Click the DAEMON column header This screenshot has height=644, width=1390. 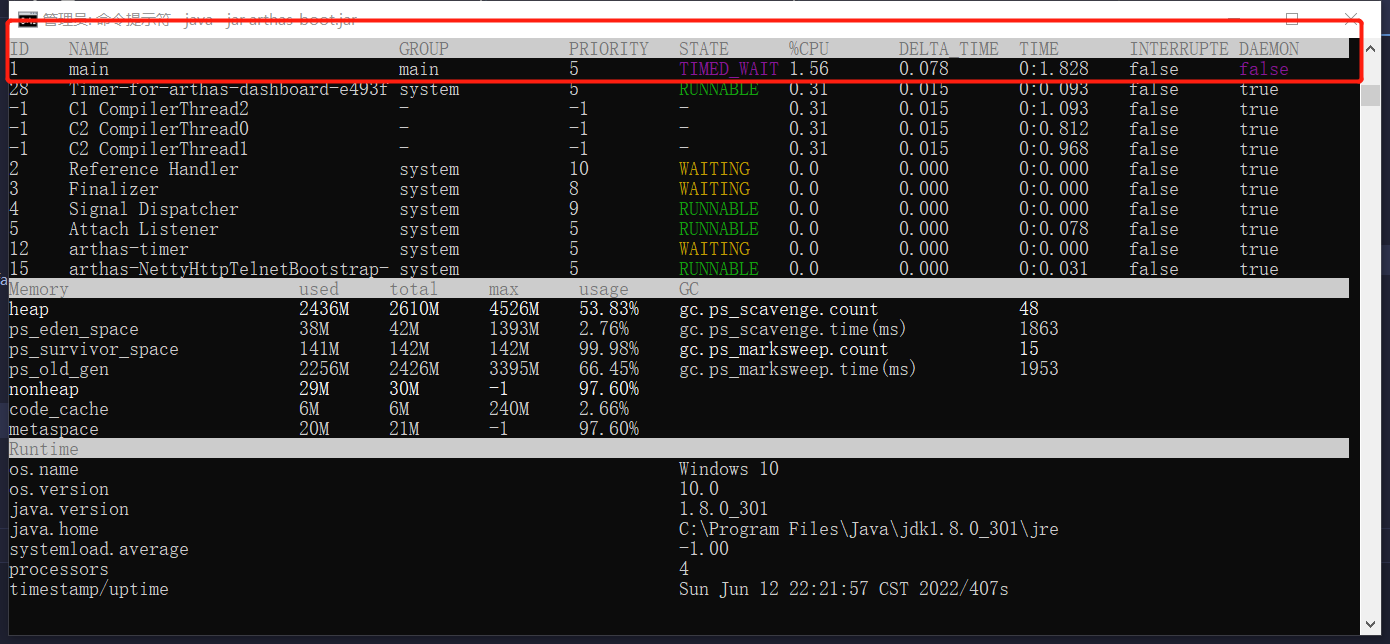1269,49
